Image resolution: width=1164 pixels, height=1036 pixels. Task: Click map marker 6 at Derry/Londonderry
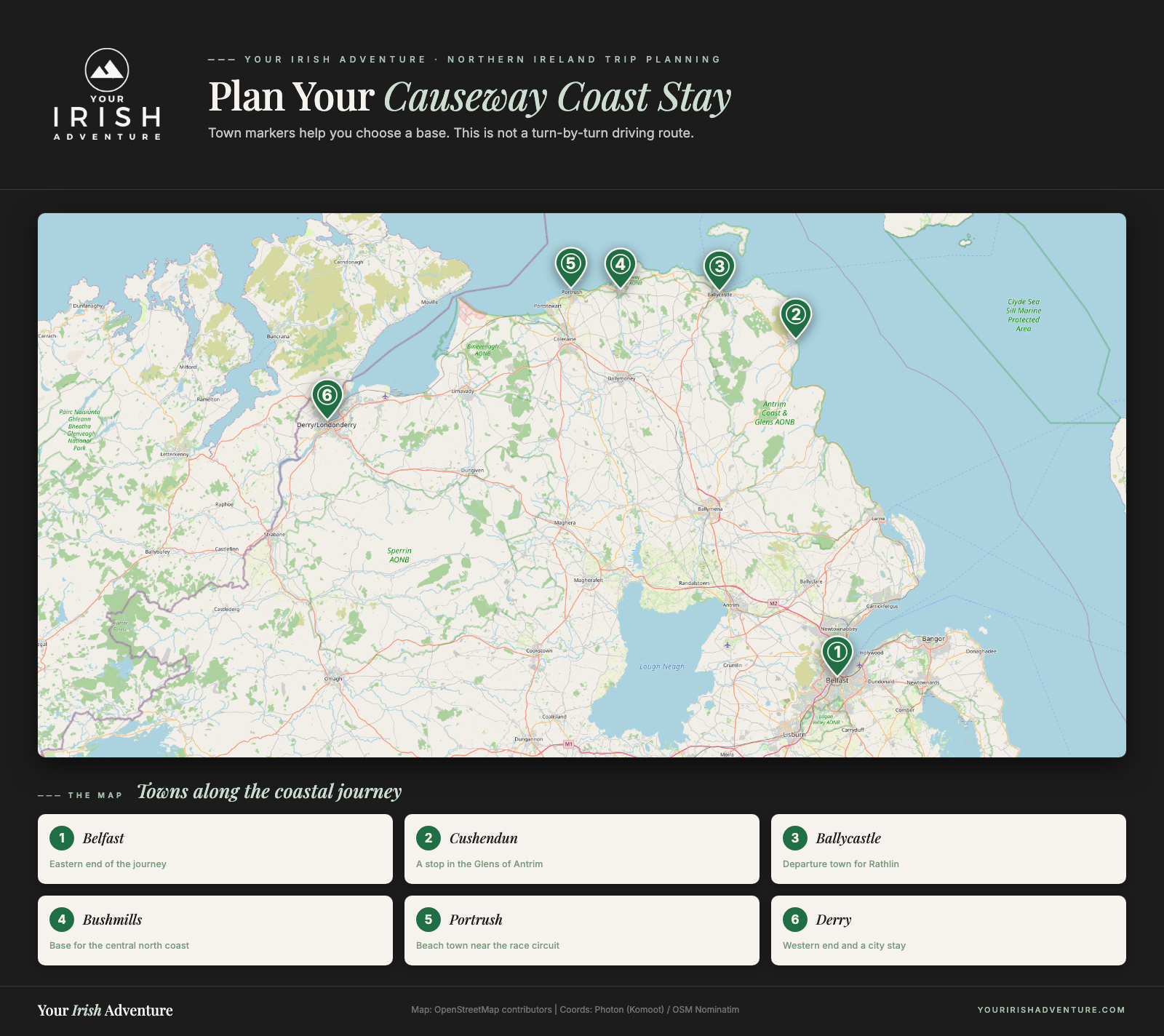(x=327, y=399)
